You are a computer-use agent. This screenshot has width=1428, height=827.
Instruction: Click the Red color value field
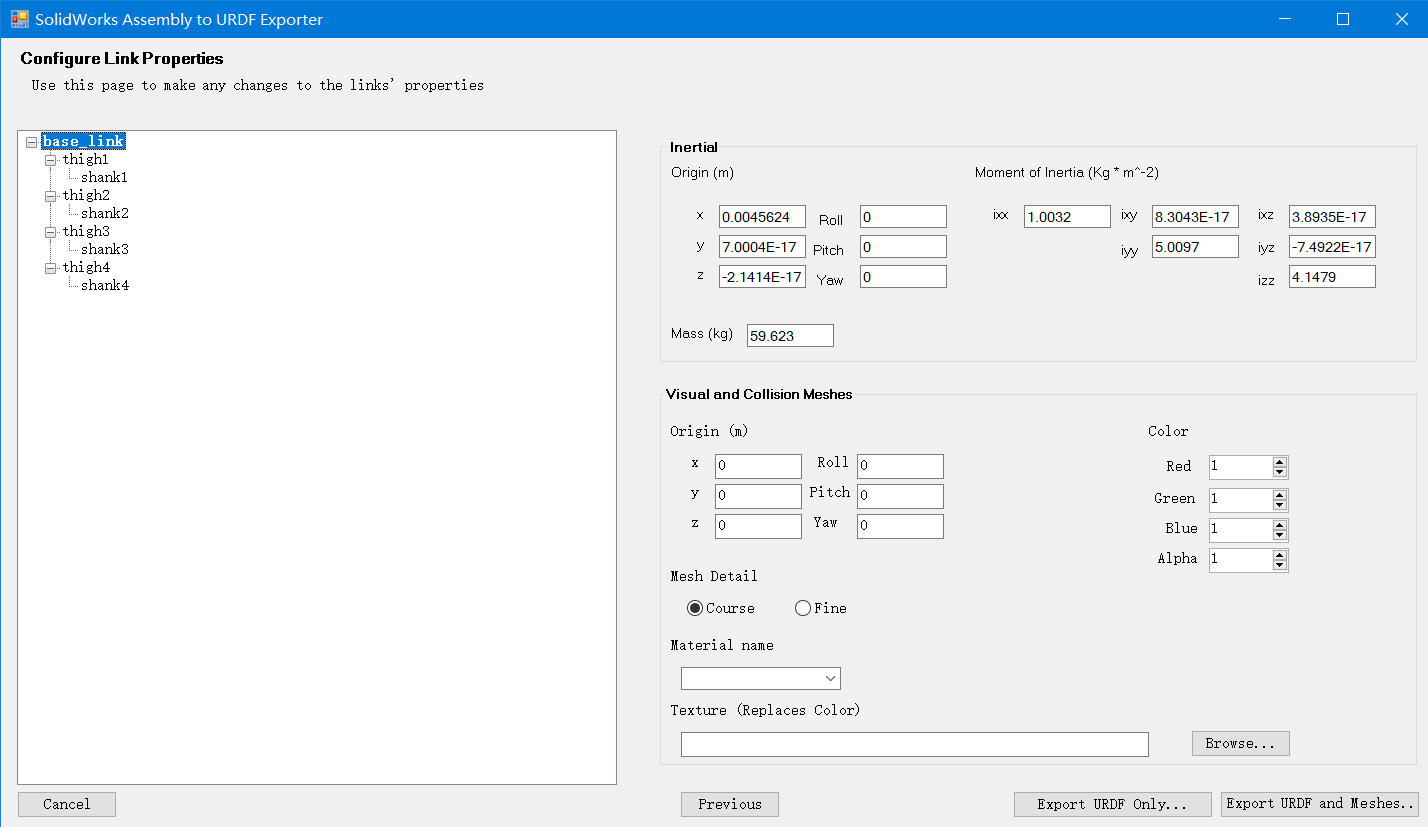click(1240, 467)
